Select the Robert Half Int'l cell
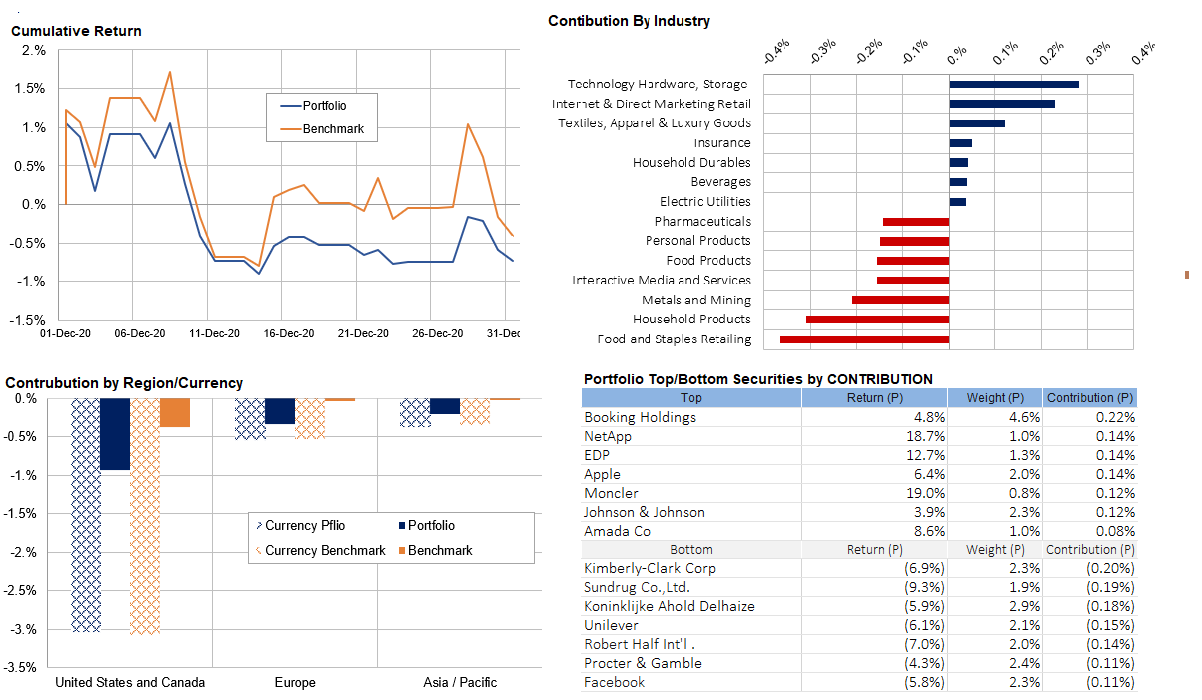This screenshot has height=700, width=1202. [639, 644]
